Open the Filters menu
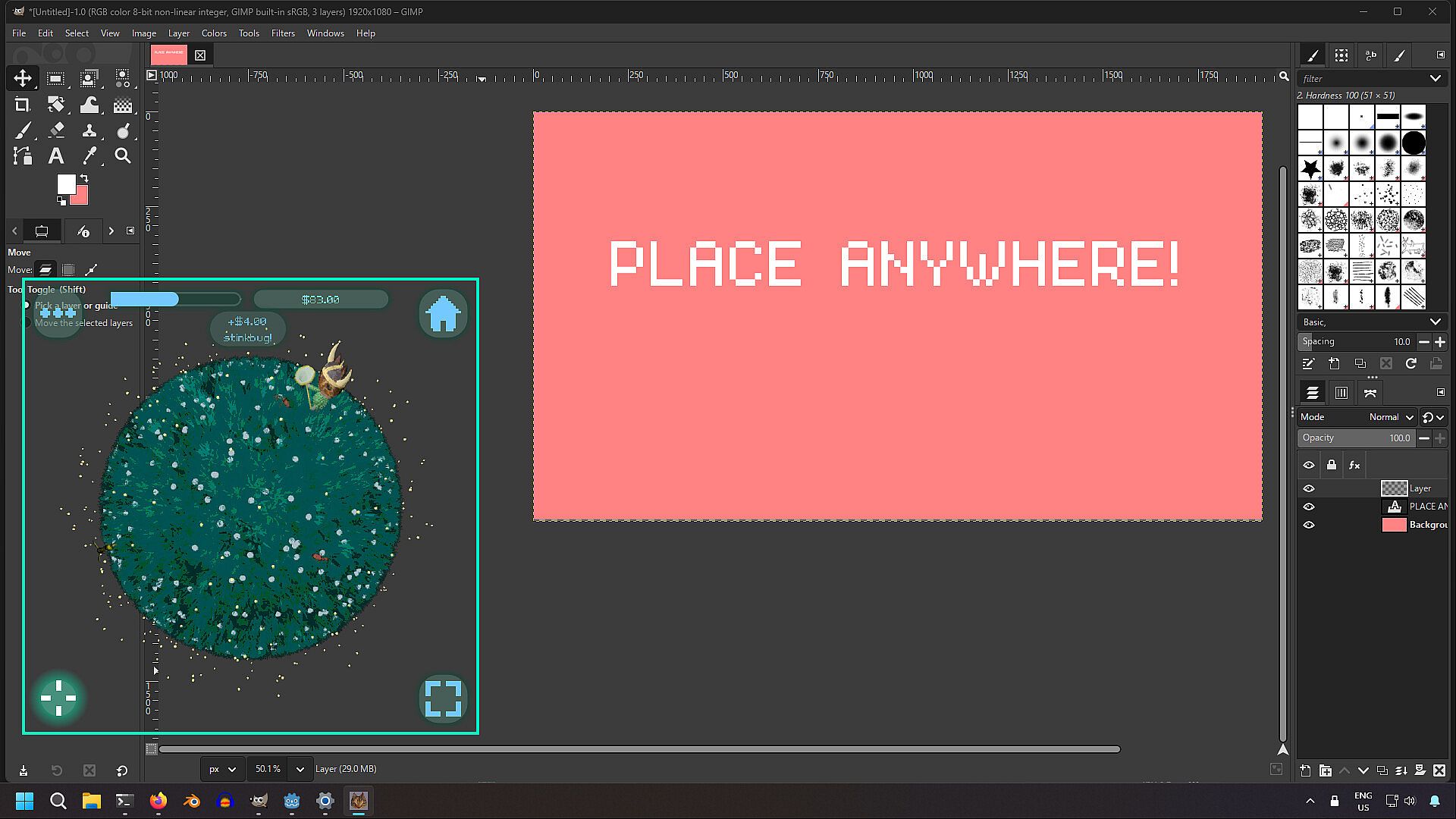The image size is (1456, 819). click(x=283, y=33)
